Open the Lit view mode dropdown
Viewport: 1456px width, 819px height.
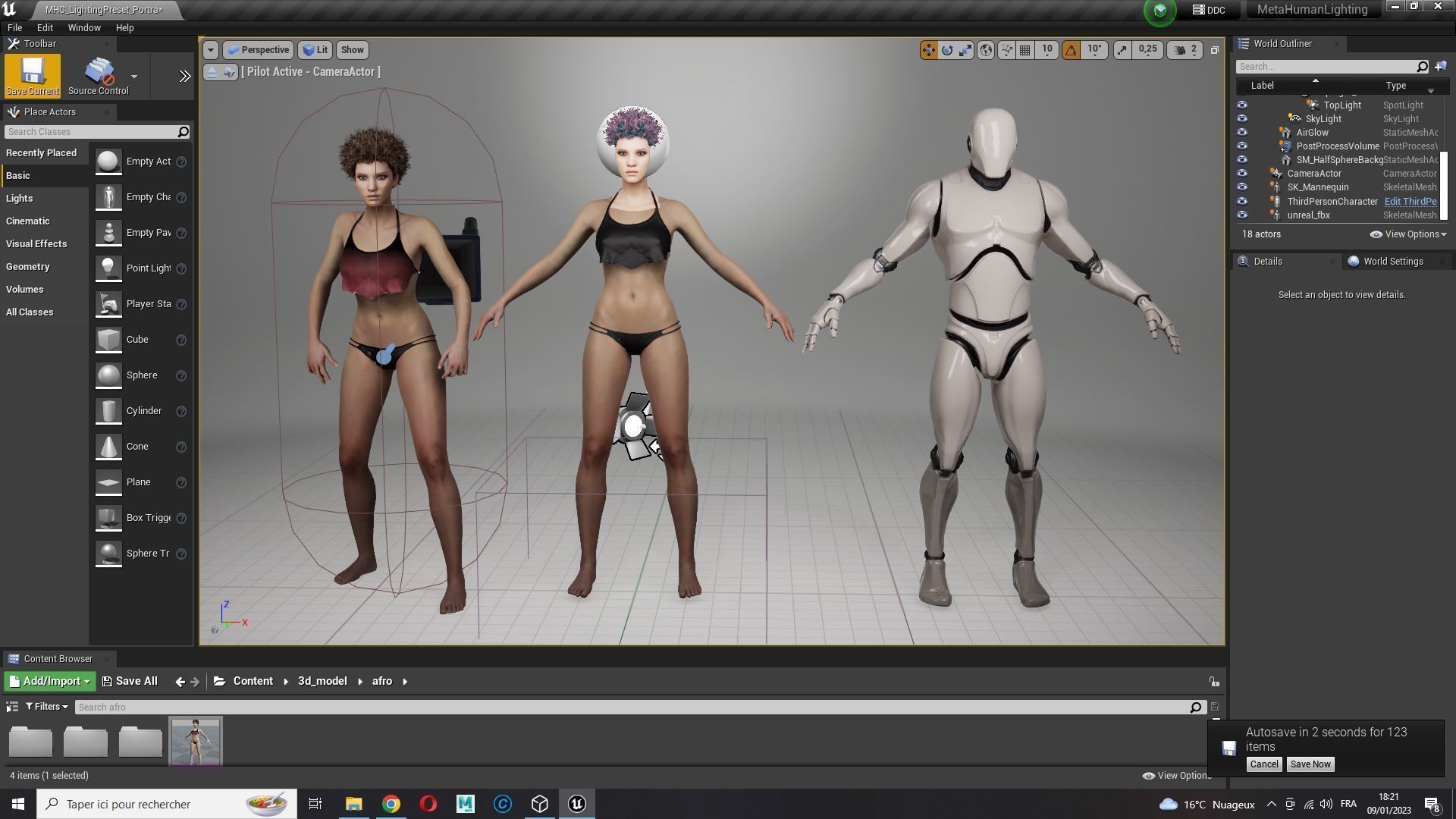point(315,50)
